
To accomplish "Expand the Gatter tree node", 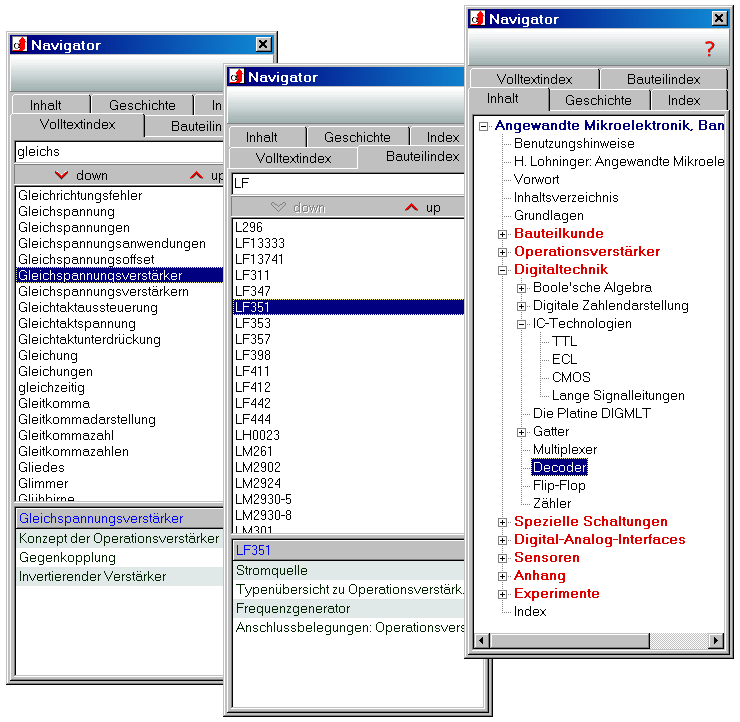I will click(x=521, y=432).
